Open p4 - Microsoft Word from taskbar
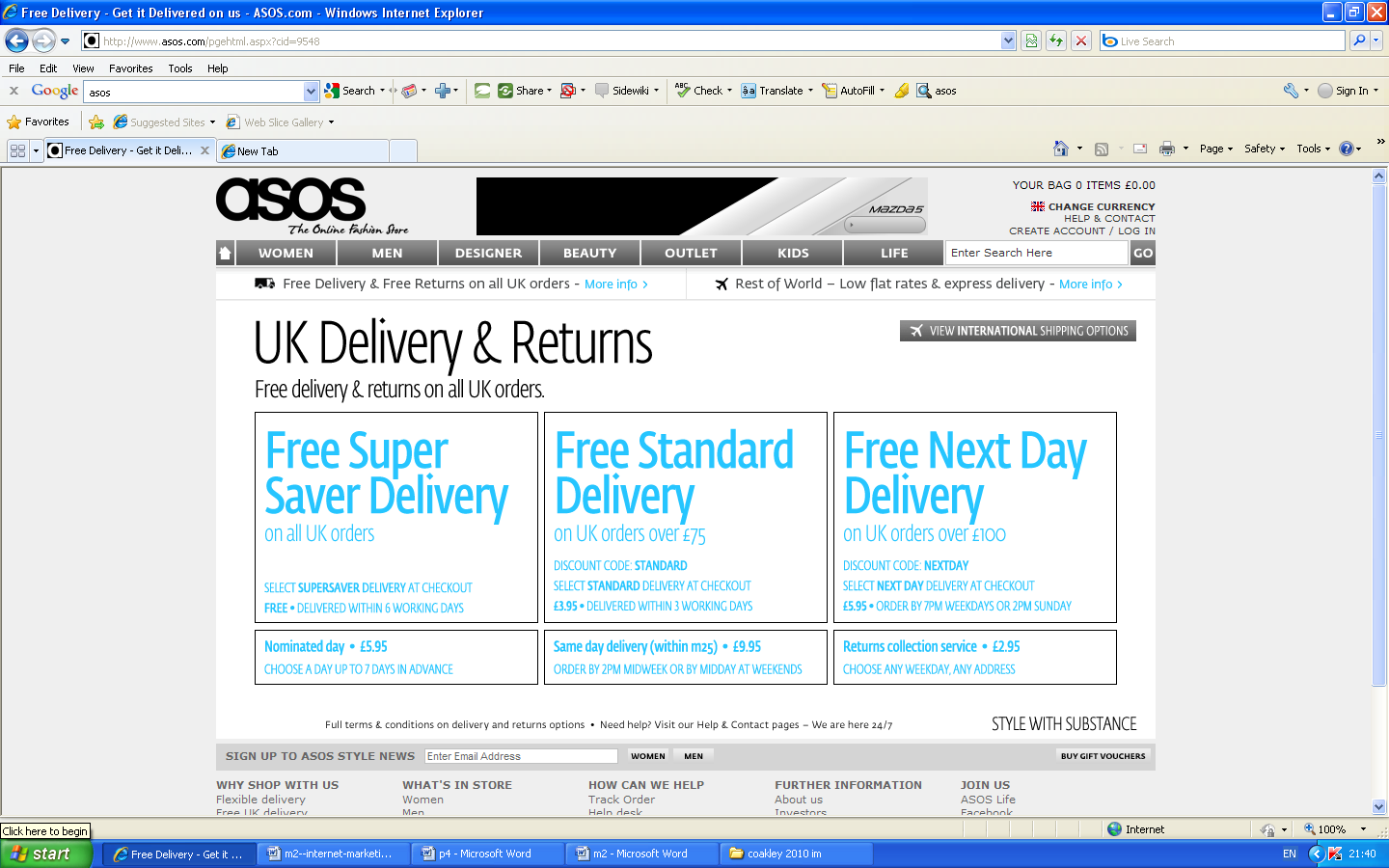 (x=488, y=854)
